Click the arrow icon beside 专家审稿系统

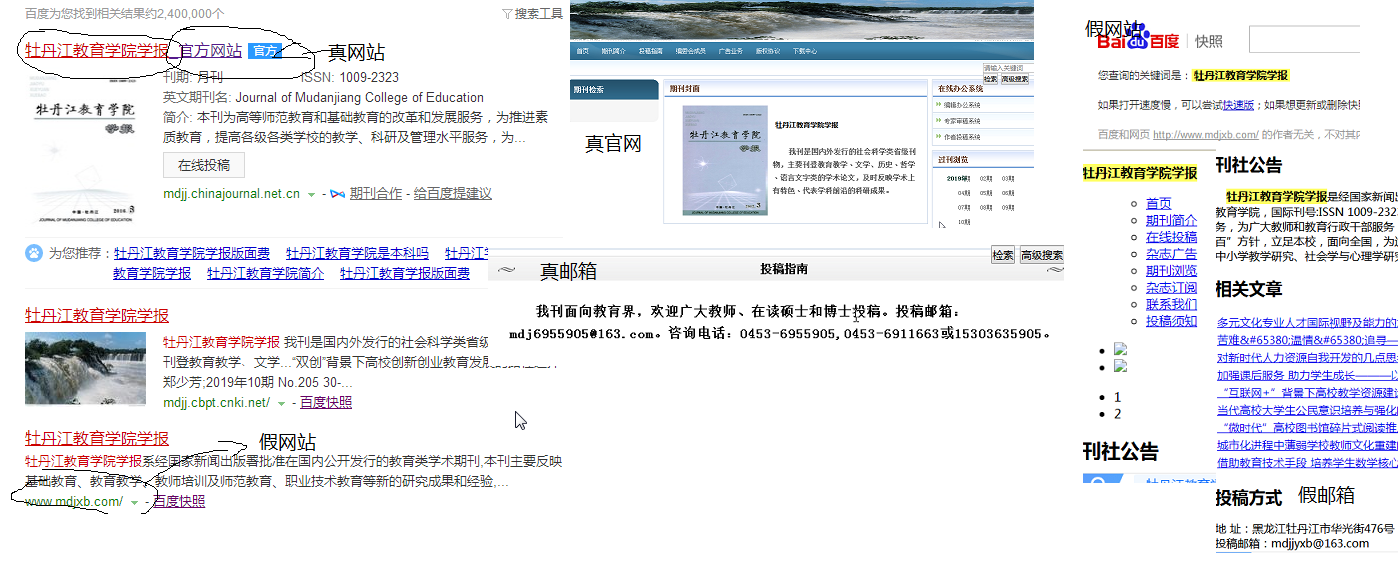point(938,120)
